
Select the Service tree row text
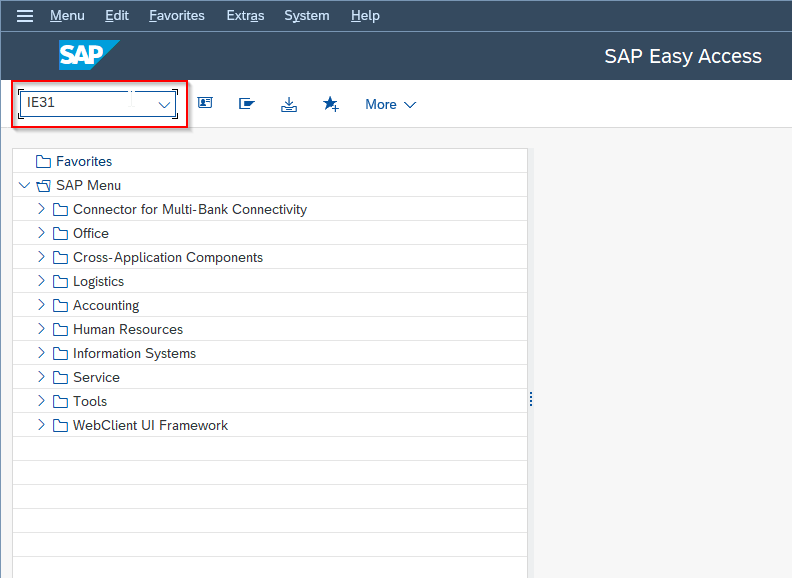(x=96, y=377)
